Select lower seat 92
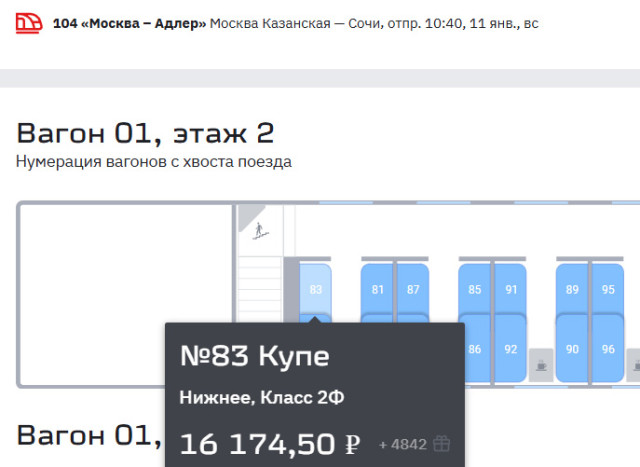The width and height of the screenshot is (640, 467). coord(511,349)
